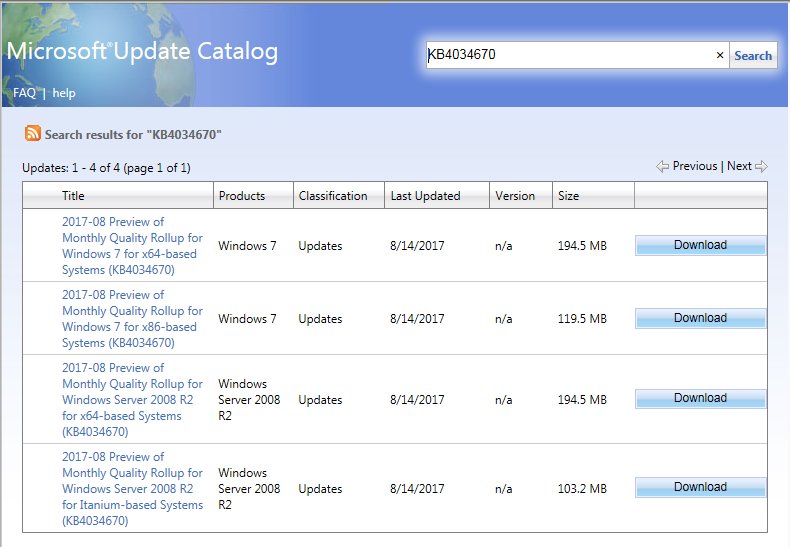The image size is (790, 547).
Task: Sort by the Version column header
Action: 515,195
